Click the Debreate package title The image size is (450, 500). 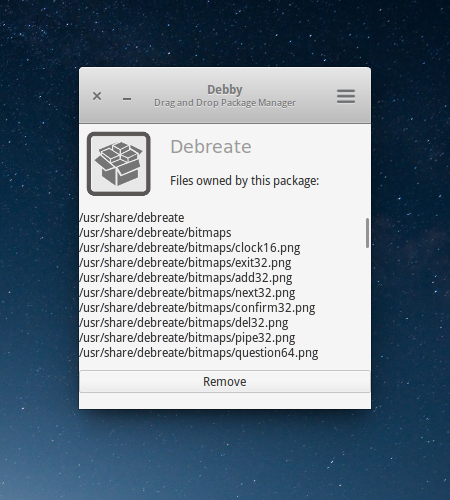[211, 147]
